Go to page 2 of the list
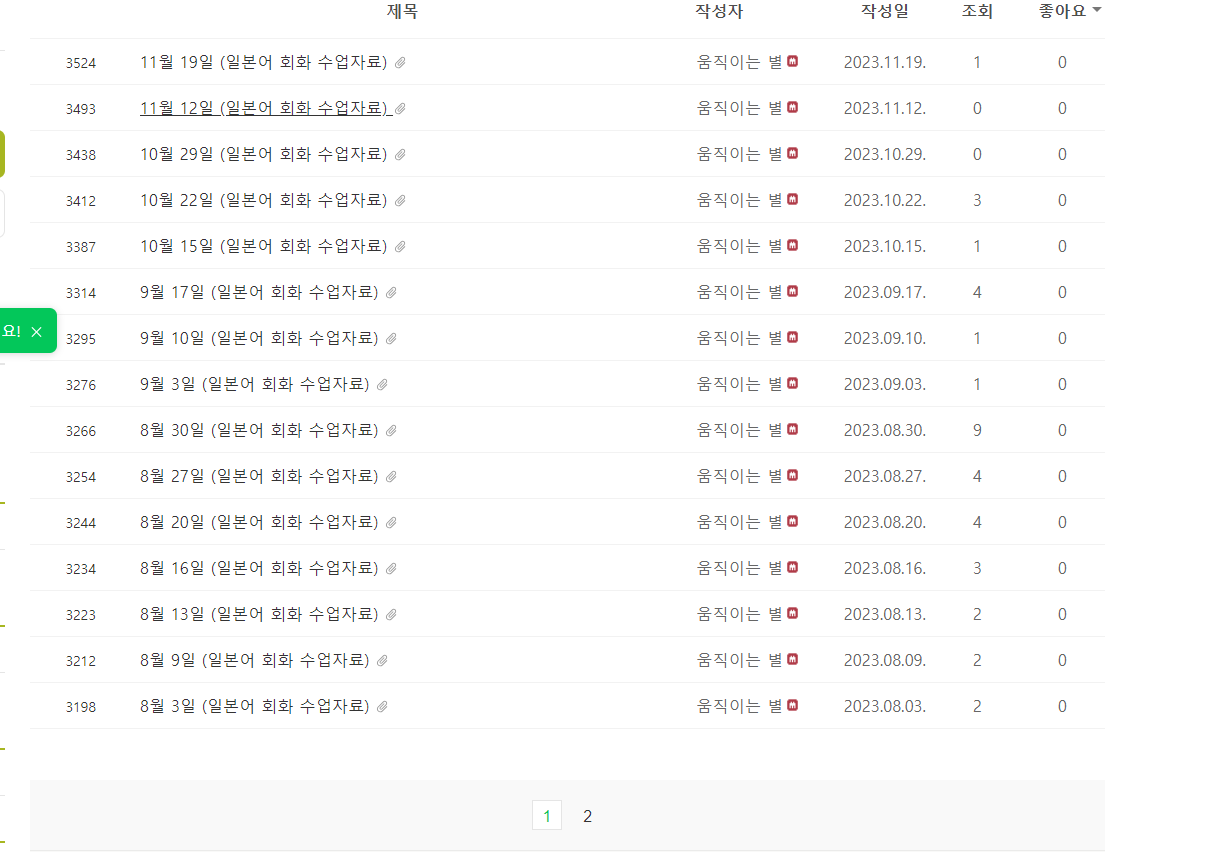 587,816
